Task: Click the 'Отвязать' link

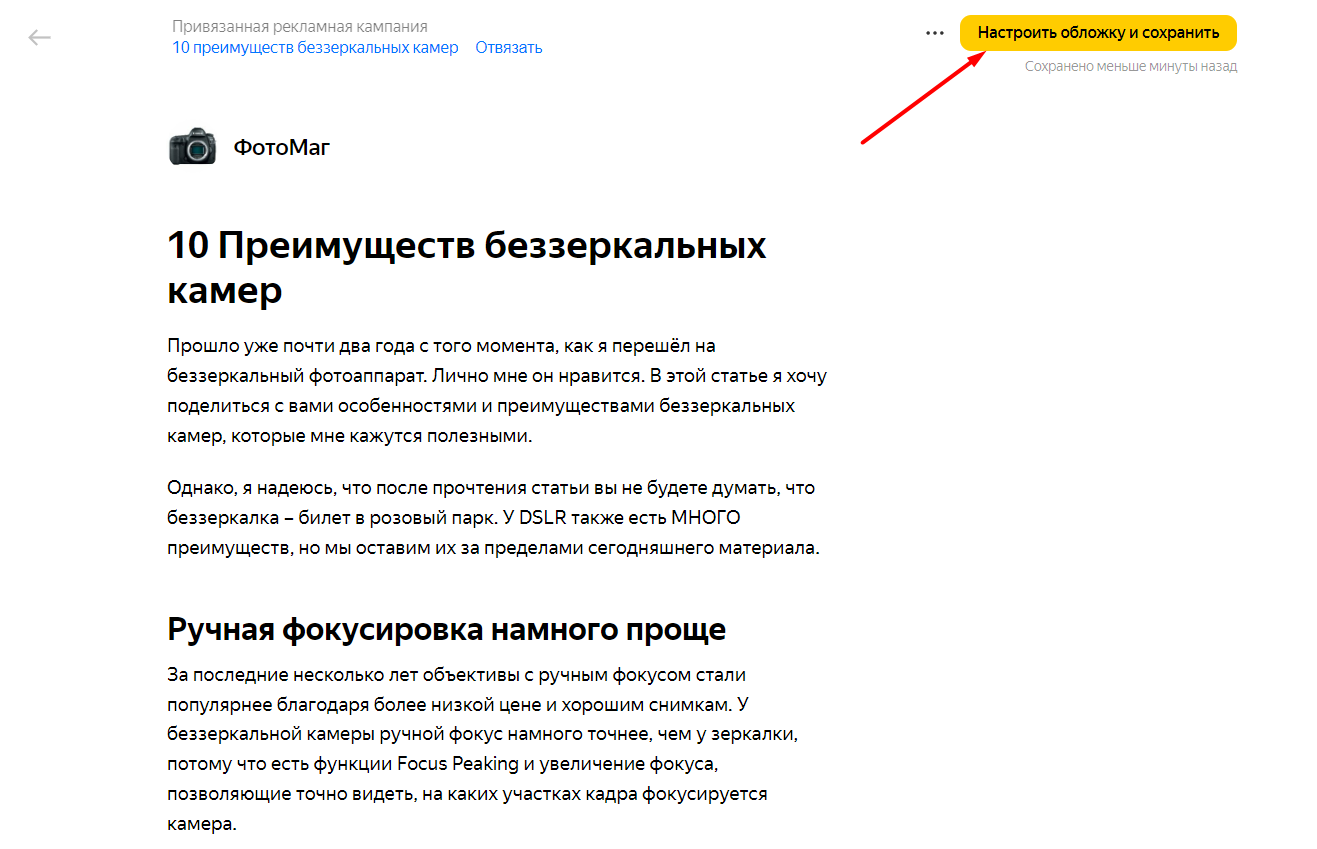Action: pos(508,47)
